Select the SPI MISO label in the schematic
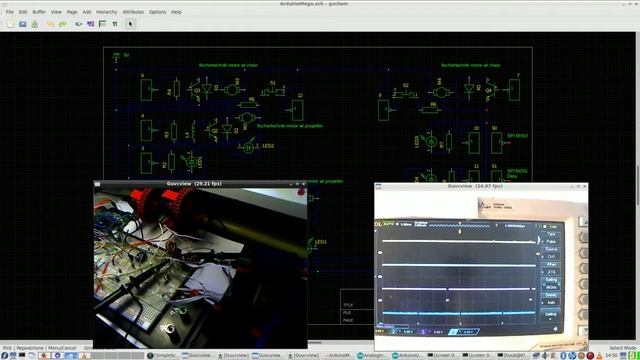The image size is (640, 360). [x=517, y=136]
